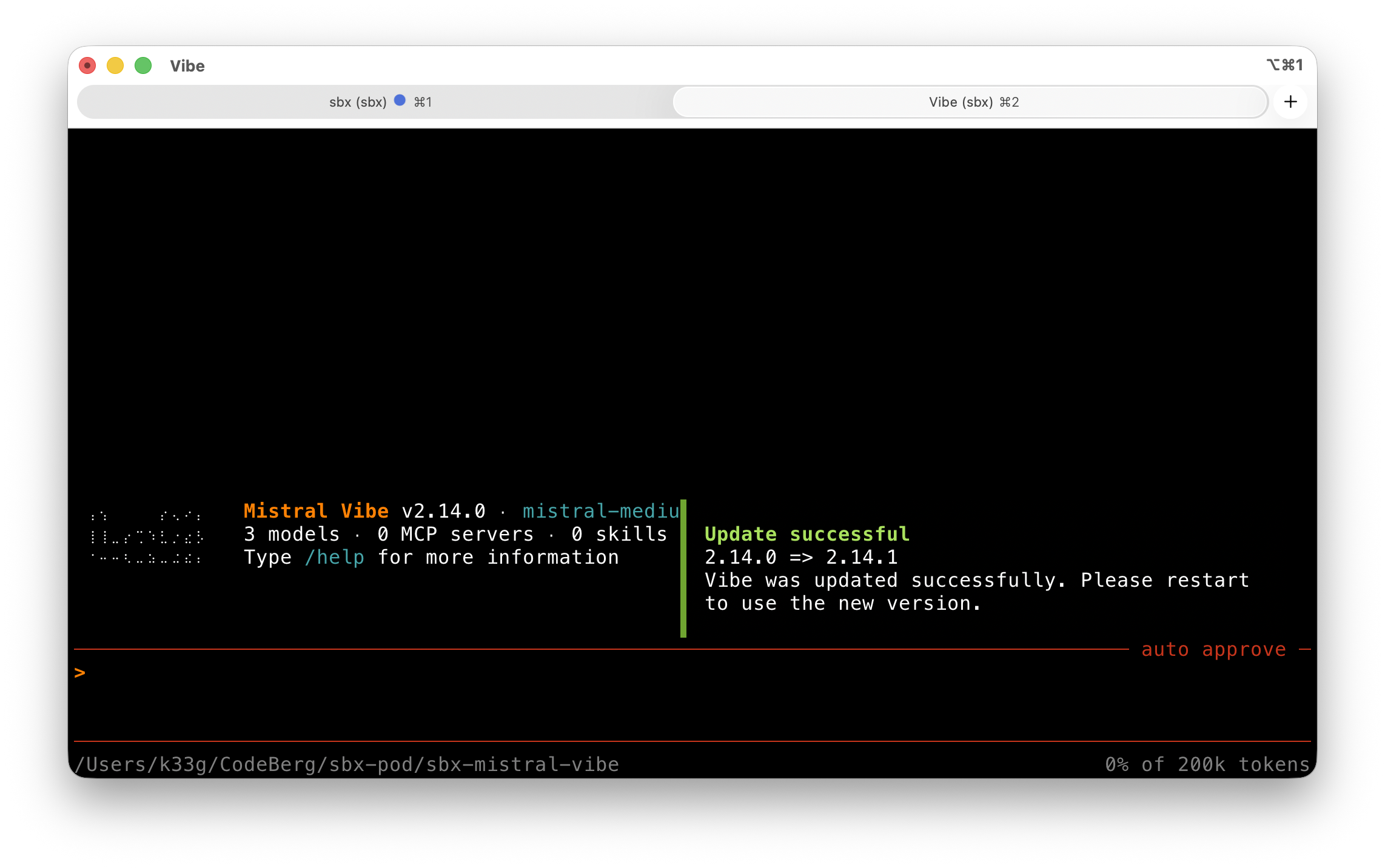Click the 'Vibe' window title
The height and width of the screenshot is (868, 1385).
pos(187,65)
